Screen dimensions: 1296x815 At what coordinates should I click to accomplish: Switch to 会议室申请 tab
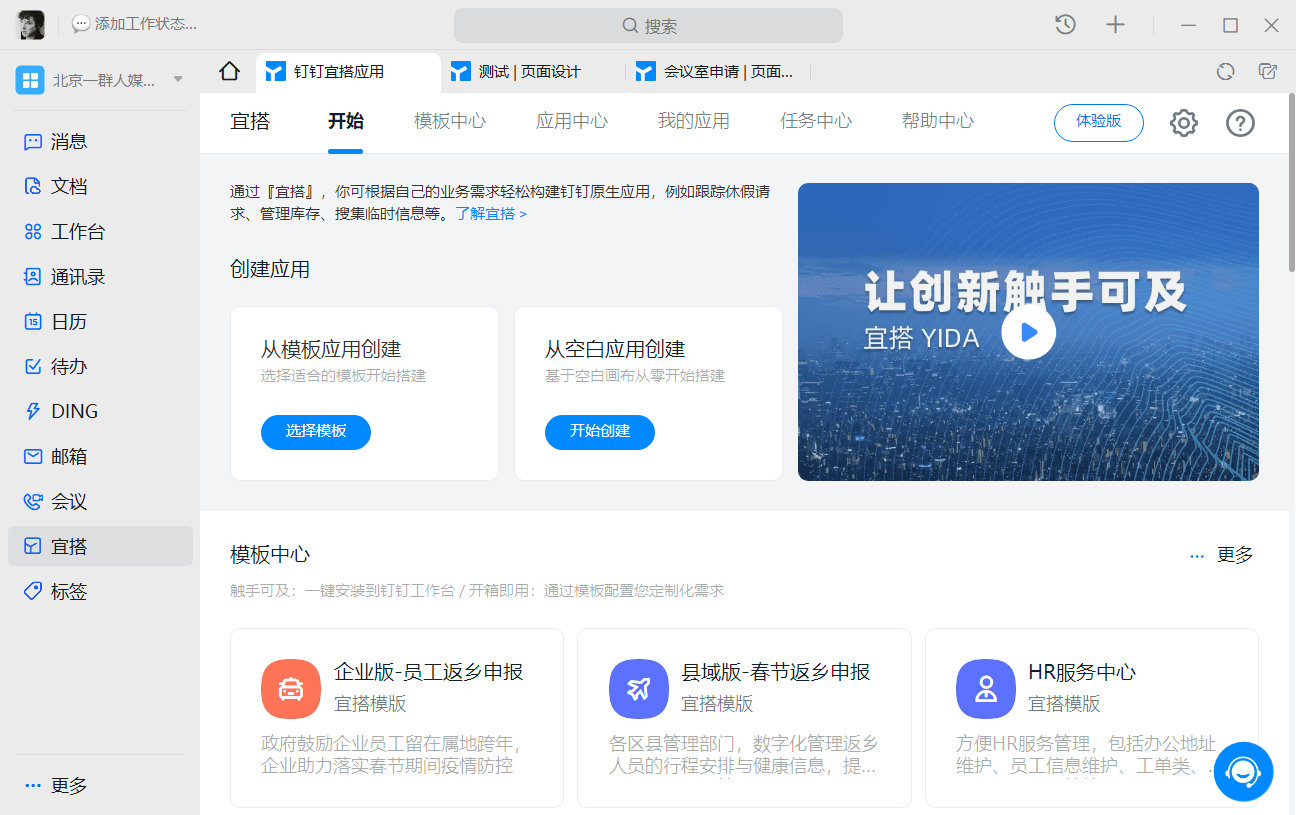(x=718, y=72)
